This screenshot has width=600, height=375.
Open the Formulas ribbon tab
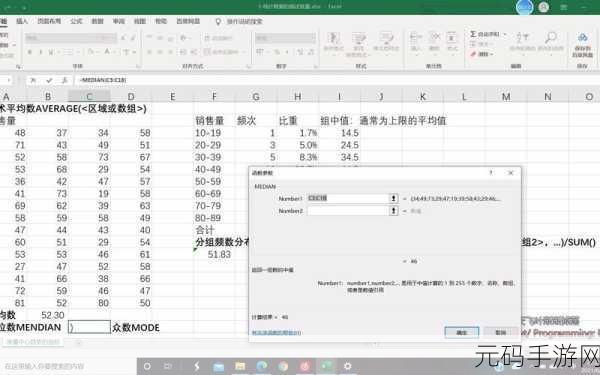point(76,21)
